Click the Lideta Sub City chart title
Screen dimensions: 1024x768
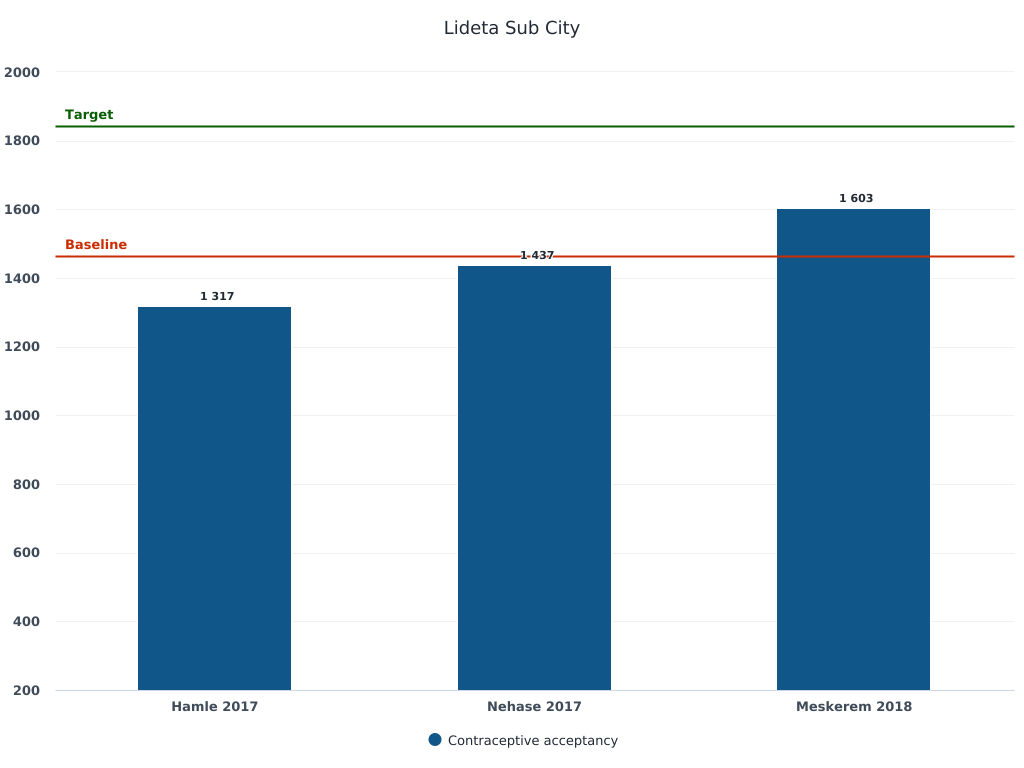[512, 28]
